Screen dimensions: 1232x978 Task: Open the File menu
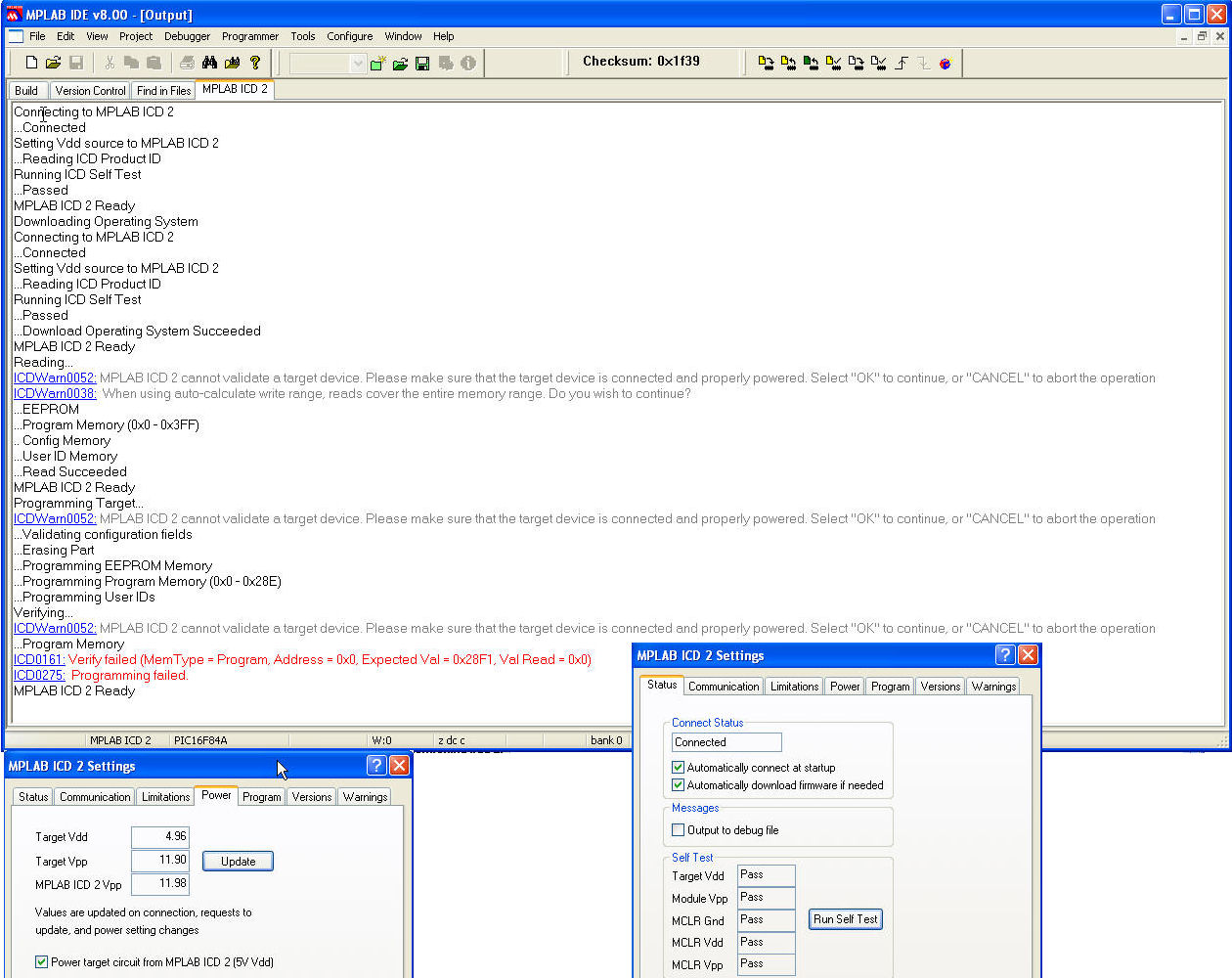37,36
